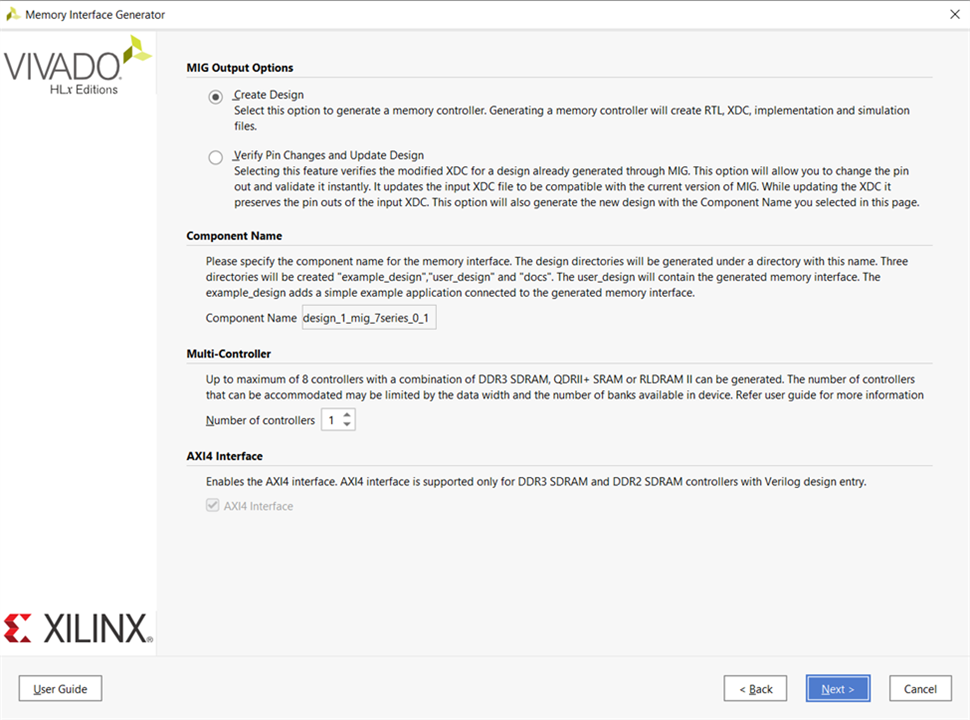Viewport: 970px width, 720px height.
Task: Click 'Enables the AXI4 interface' description text
Action: pos(536,481)
